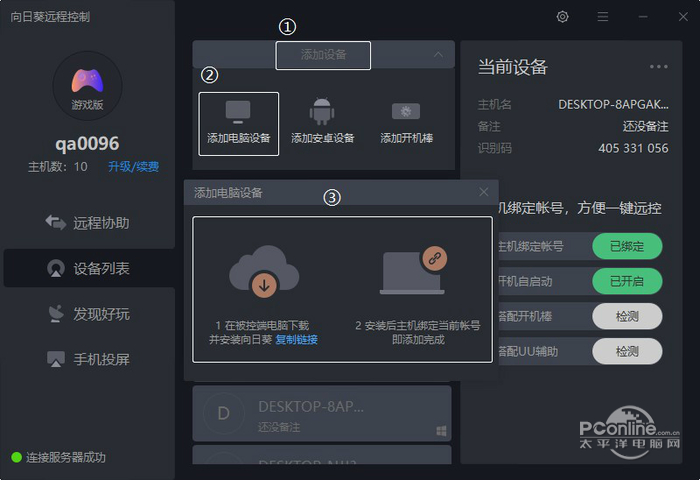Viewport: 700px width, 480px height.
Task: Click the 复制链接 link
Action: pos(296,339)
